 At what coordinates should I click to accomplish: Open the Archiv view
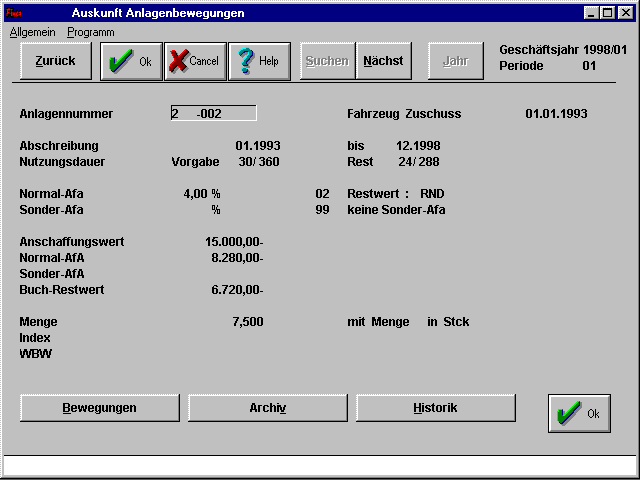(268, 408)
